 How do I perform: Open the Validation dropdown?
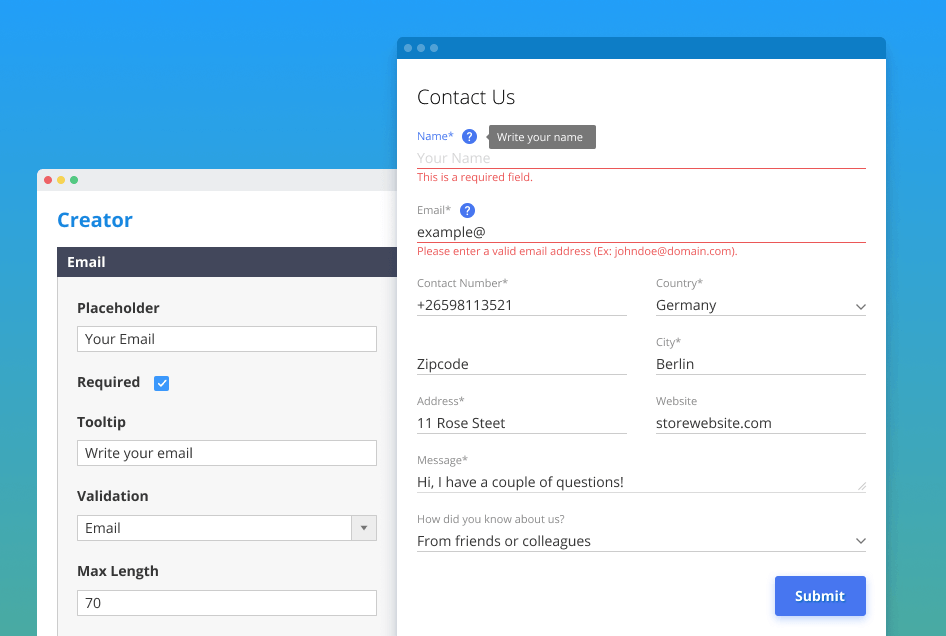pyautogui.click(x=226, y=528)
